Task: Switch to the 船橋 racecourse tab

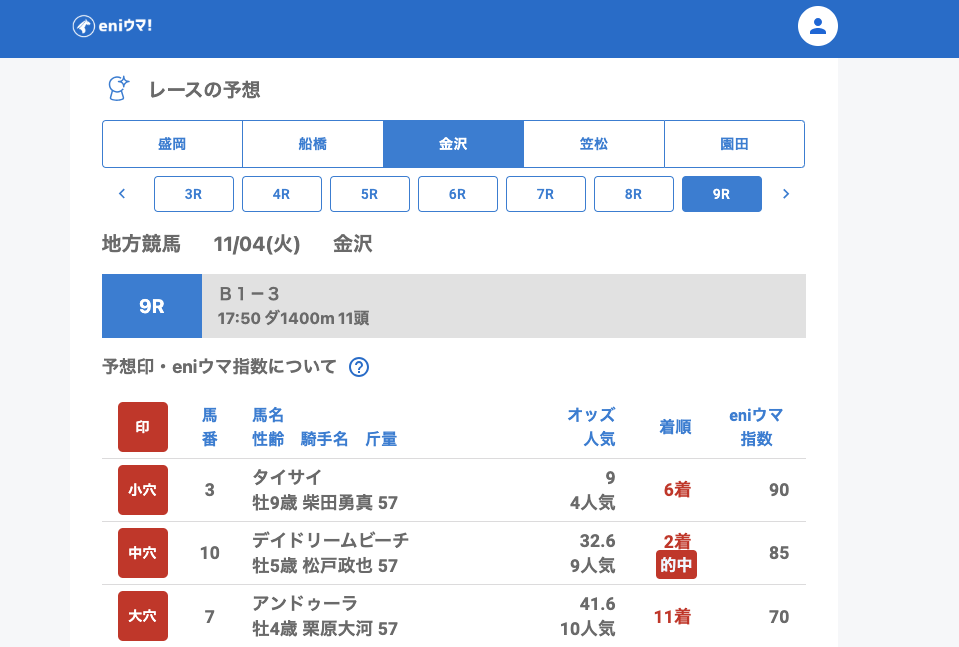Action: point(313,144)
